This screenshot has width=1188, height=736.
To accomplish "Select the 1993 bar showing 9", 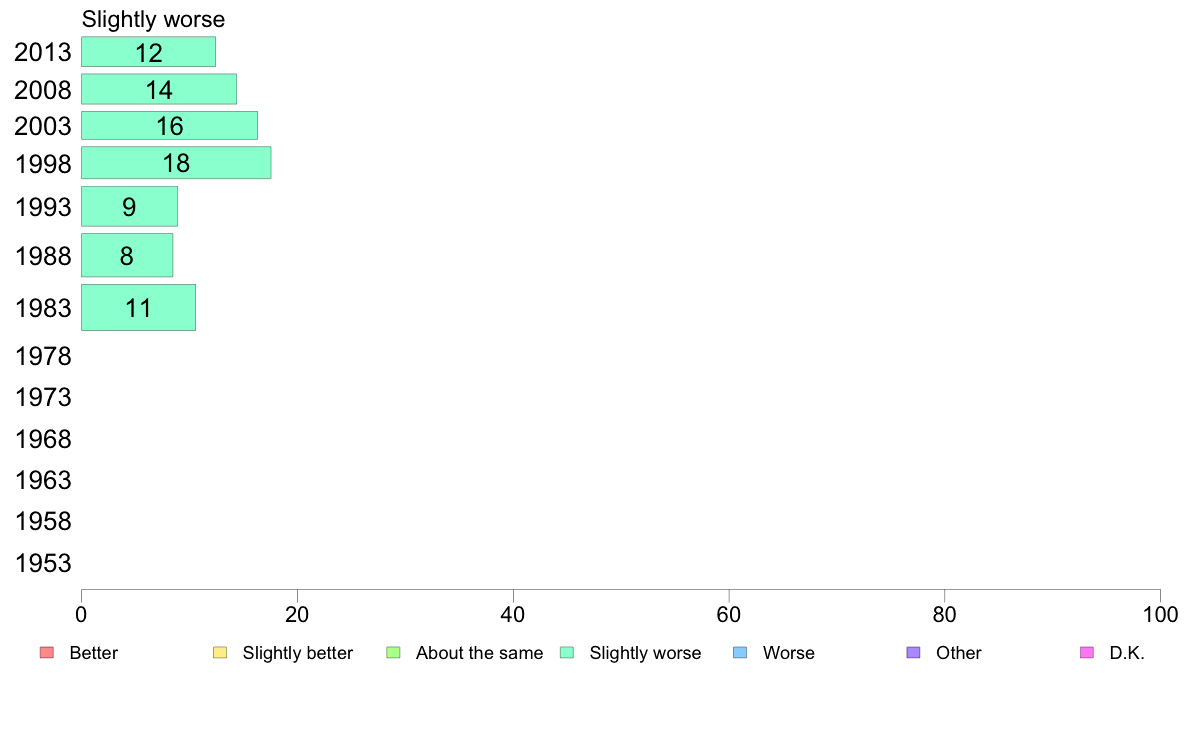I will click(130, 206).
